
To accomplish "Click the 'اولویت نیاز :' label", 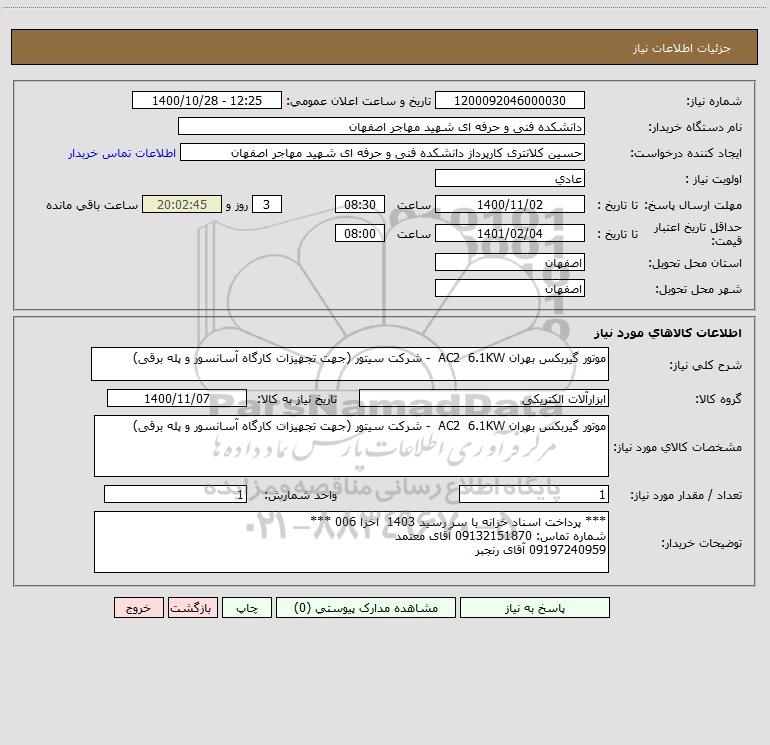I will click(714, 180).
